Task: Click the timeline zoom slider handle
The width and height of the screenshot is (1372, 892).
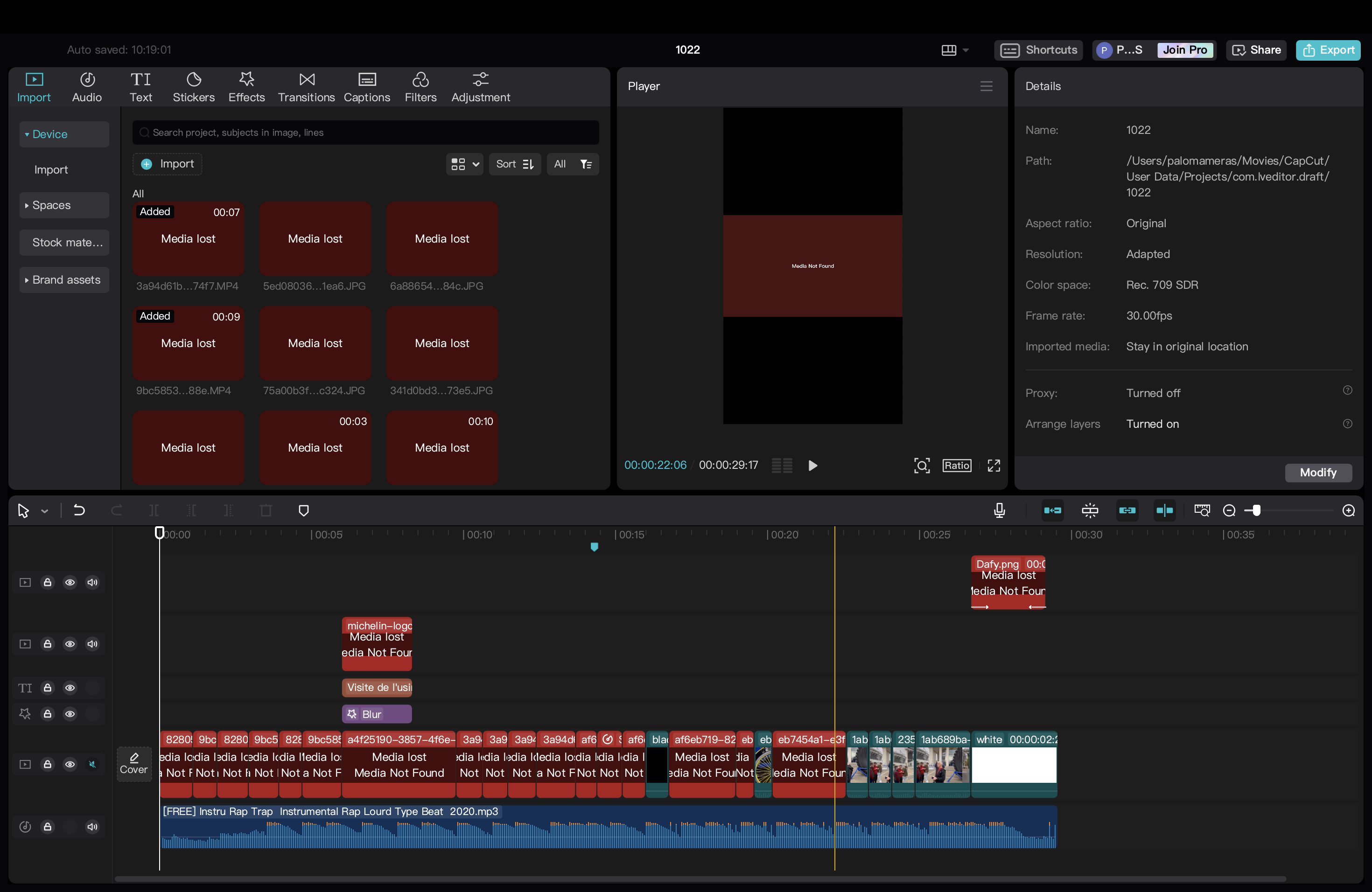Action: point(1256,510)
